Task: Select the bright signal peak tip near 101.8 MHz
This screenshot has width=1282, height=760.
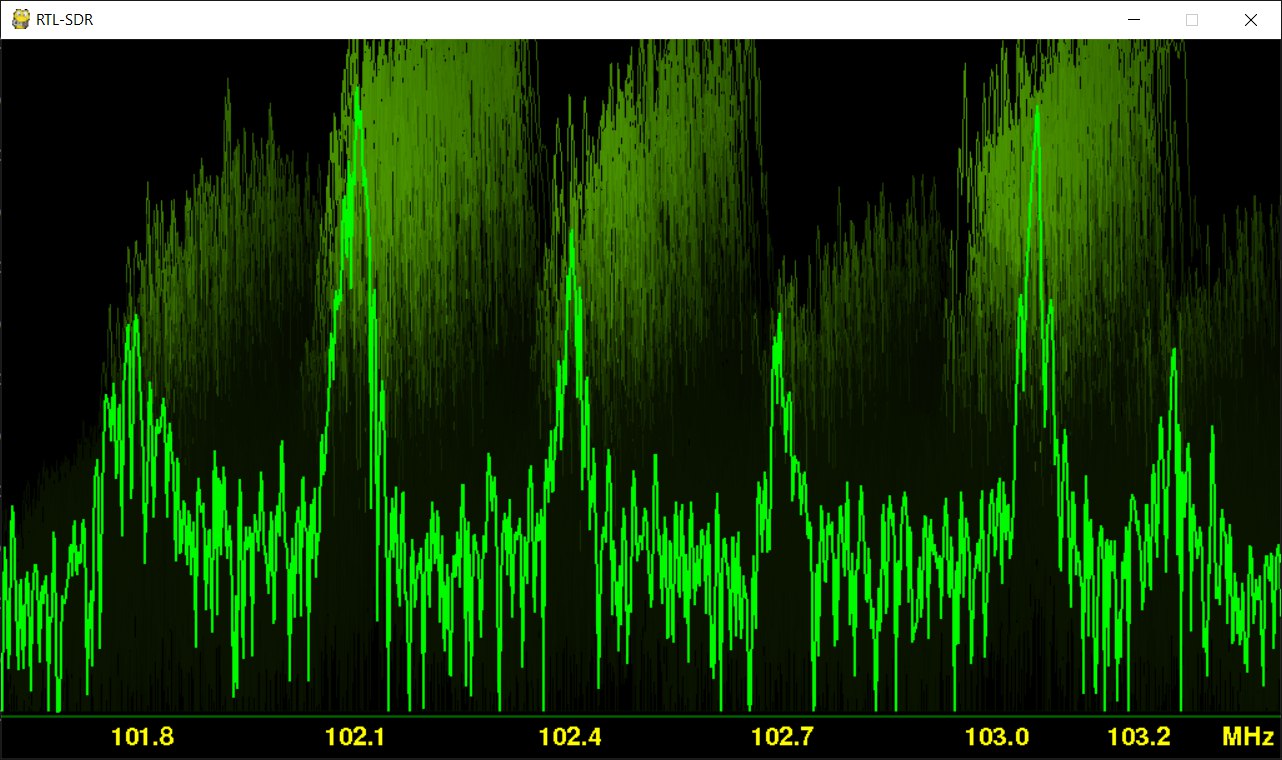Action: pyautogui.click(x=131, y=320)
